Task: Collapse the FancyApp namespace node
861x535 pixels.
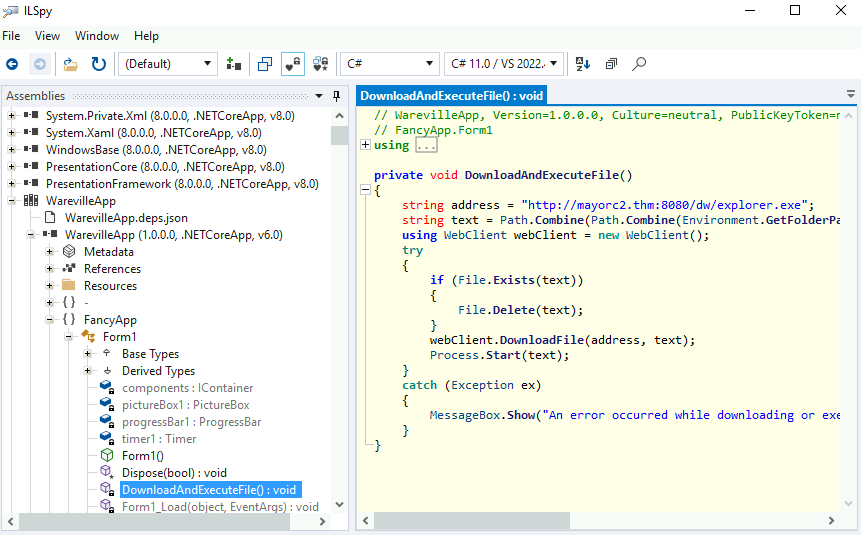Action: (x=49, y=320)
